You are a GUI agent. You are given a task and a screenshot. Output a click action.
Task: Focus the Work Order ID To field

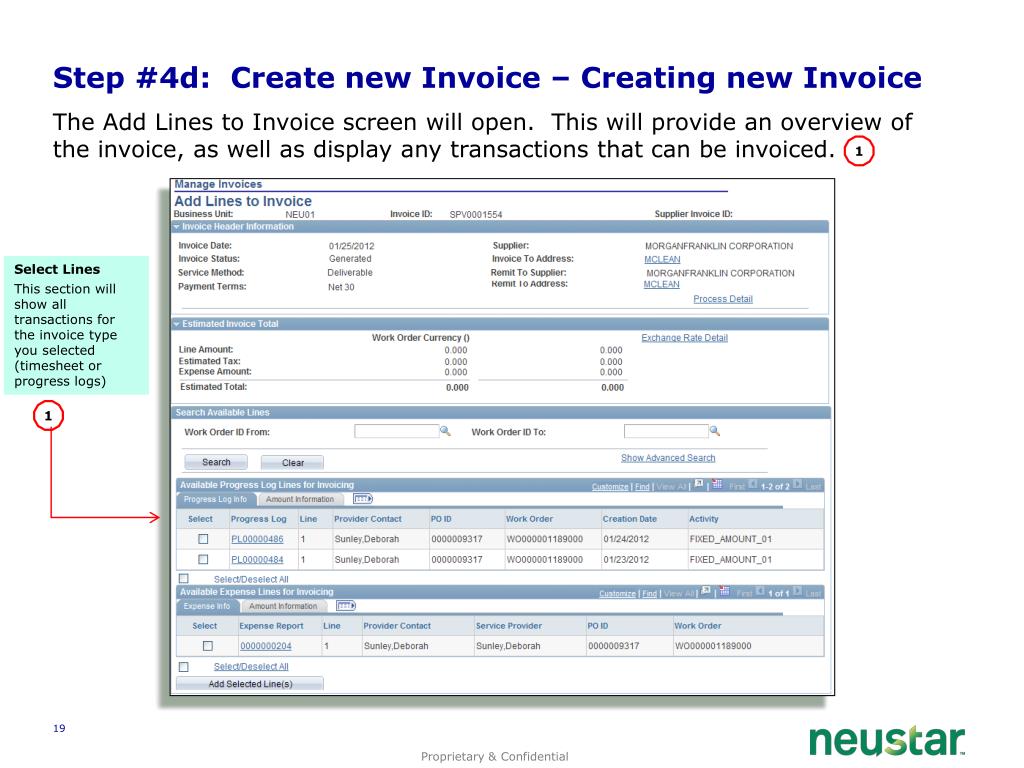tap(666, 431)
